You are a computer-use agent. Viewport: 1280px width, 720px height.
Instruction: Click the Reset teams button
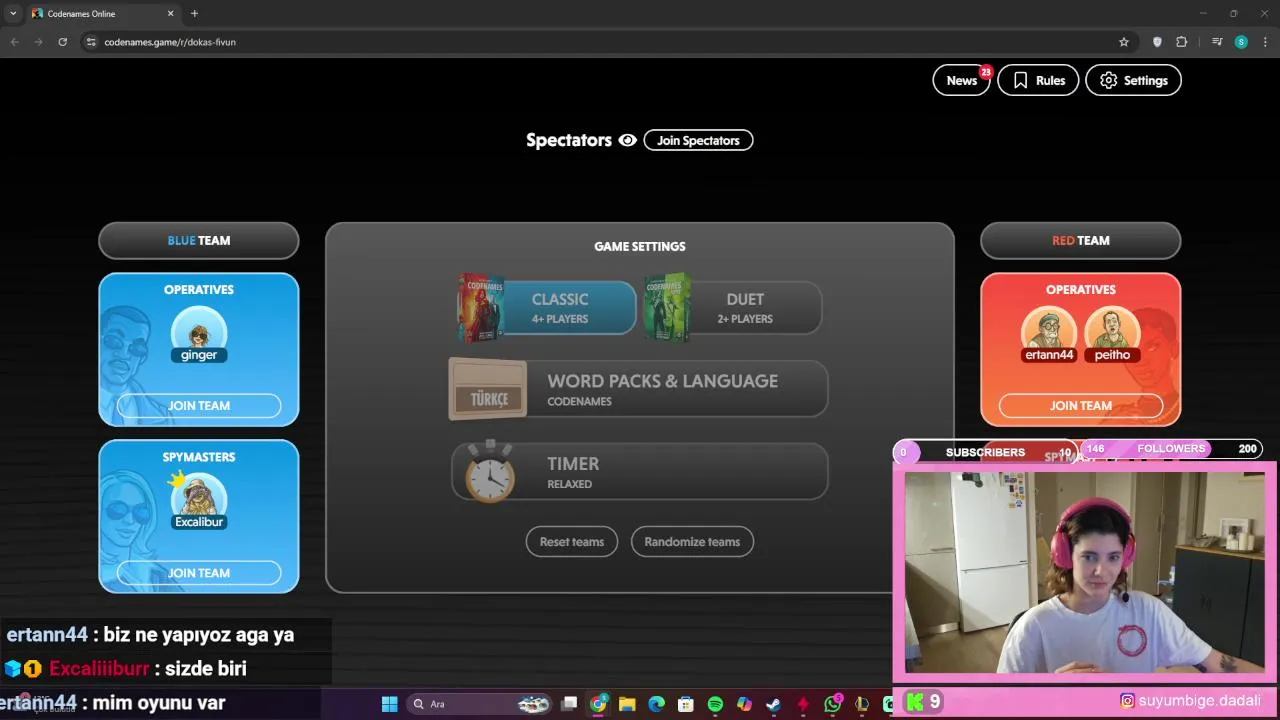click(x=572, y=542)
